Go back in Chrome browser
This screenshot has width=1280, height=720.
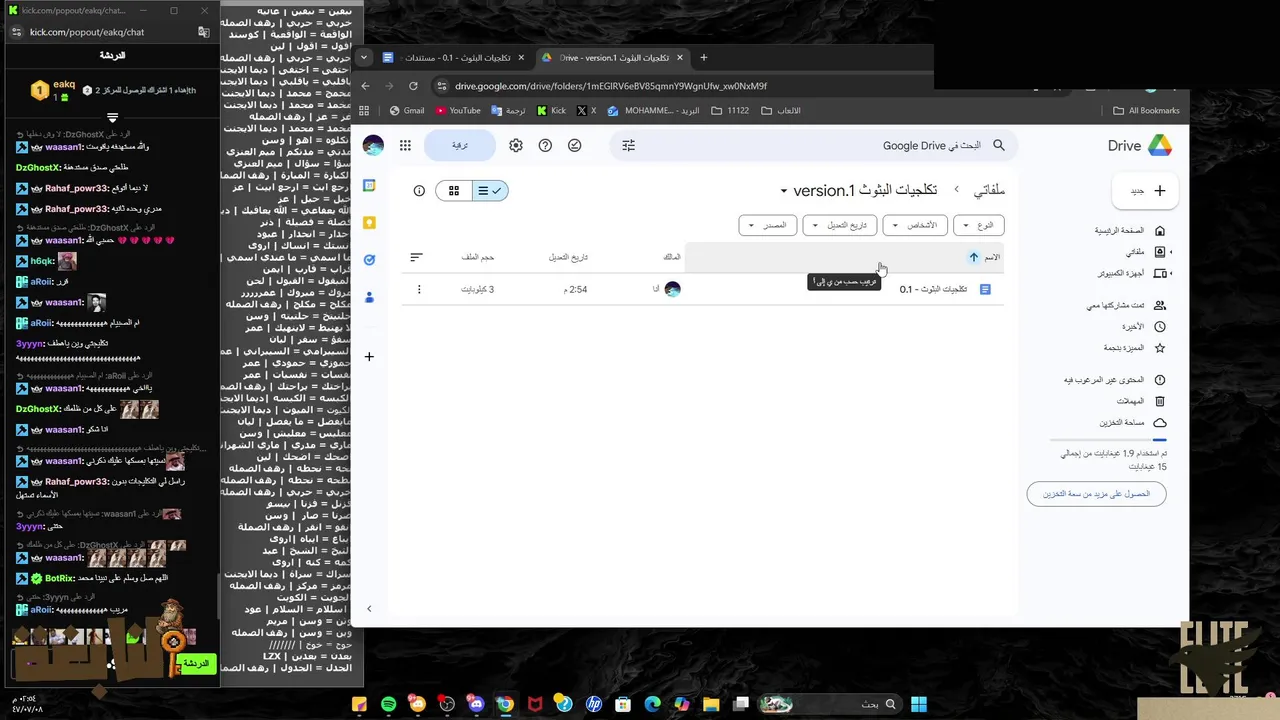click(365, 86)
